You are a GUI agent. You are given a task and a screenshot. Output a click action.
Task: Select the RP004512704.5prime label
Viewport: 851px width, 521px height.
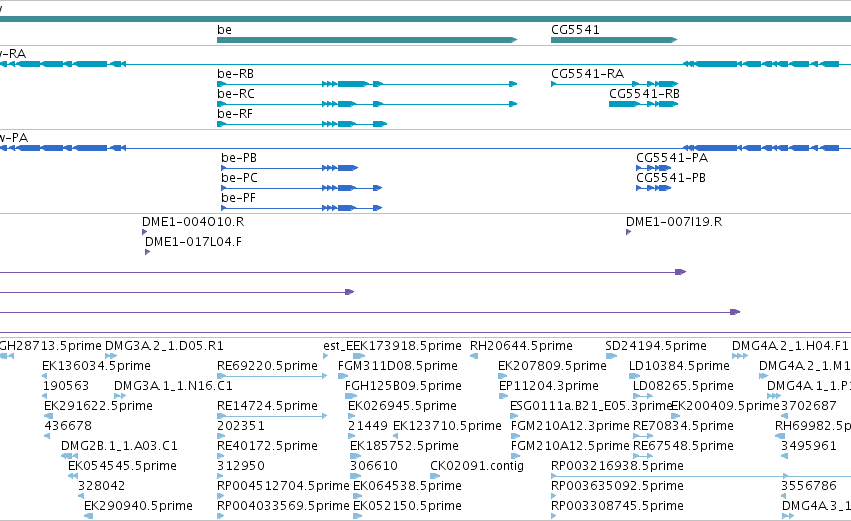[x=283, y=487]
